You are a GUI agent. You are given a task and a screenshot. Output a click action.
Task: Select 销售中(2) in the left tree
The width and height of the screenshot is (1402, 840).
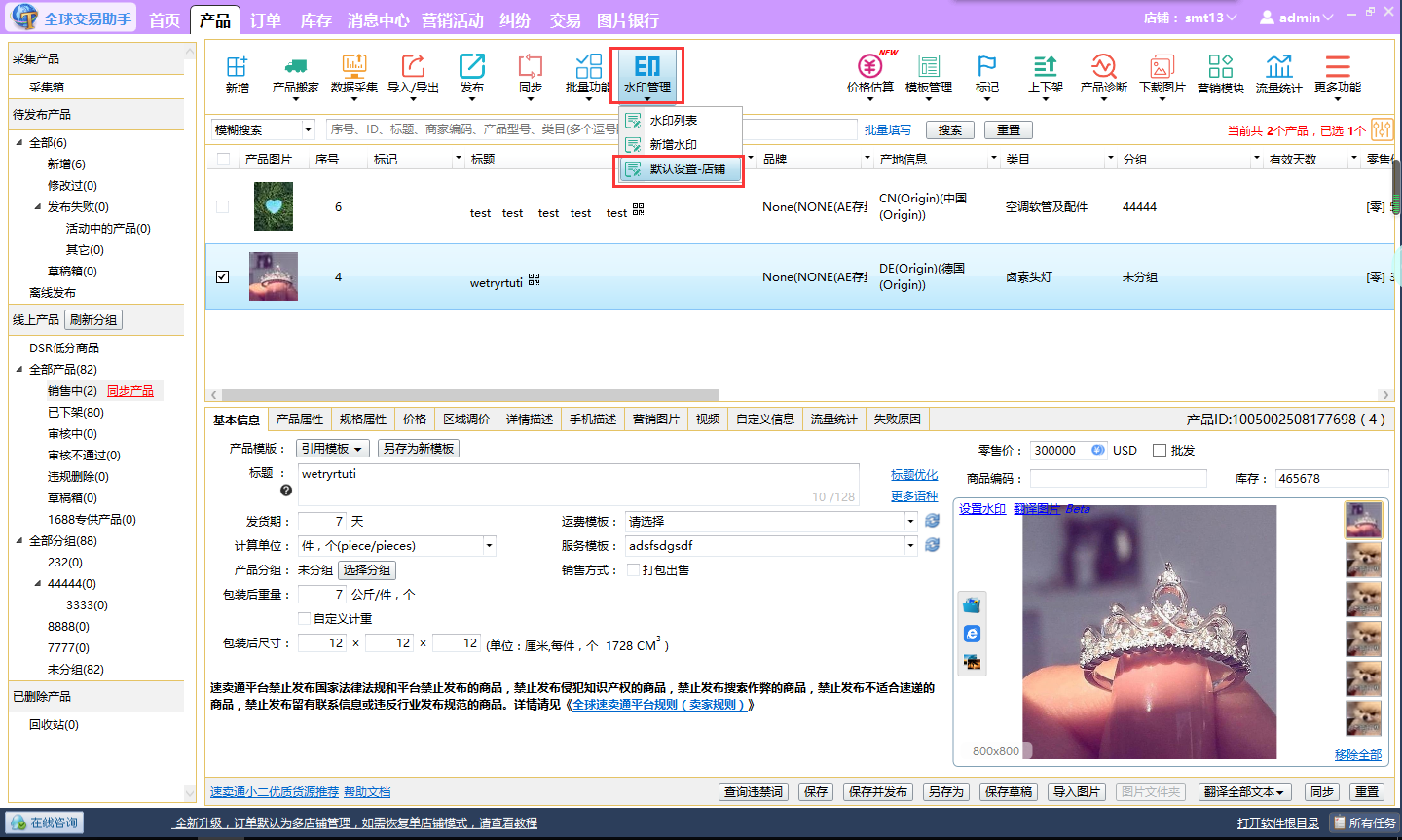[72, 390]
